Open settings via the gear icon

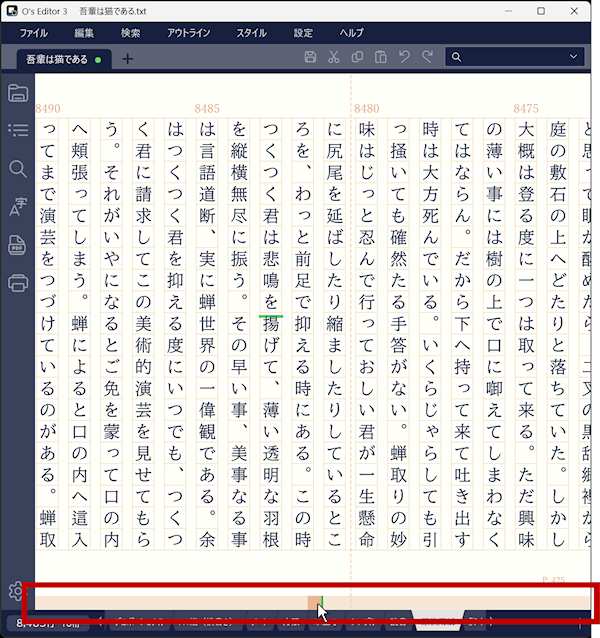(16, 591)
